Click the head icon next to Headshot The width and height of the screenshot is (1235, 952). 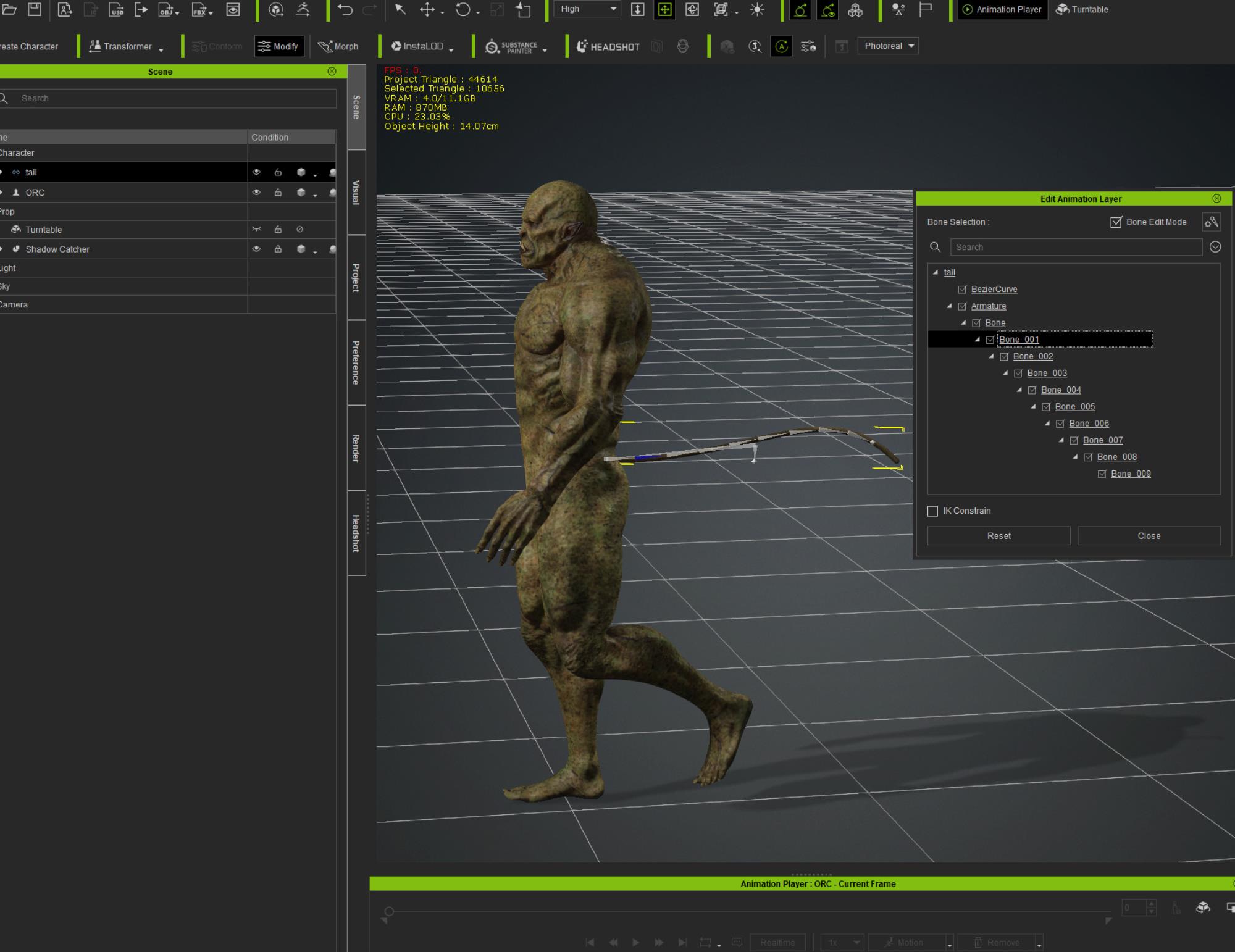[682, 46]
